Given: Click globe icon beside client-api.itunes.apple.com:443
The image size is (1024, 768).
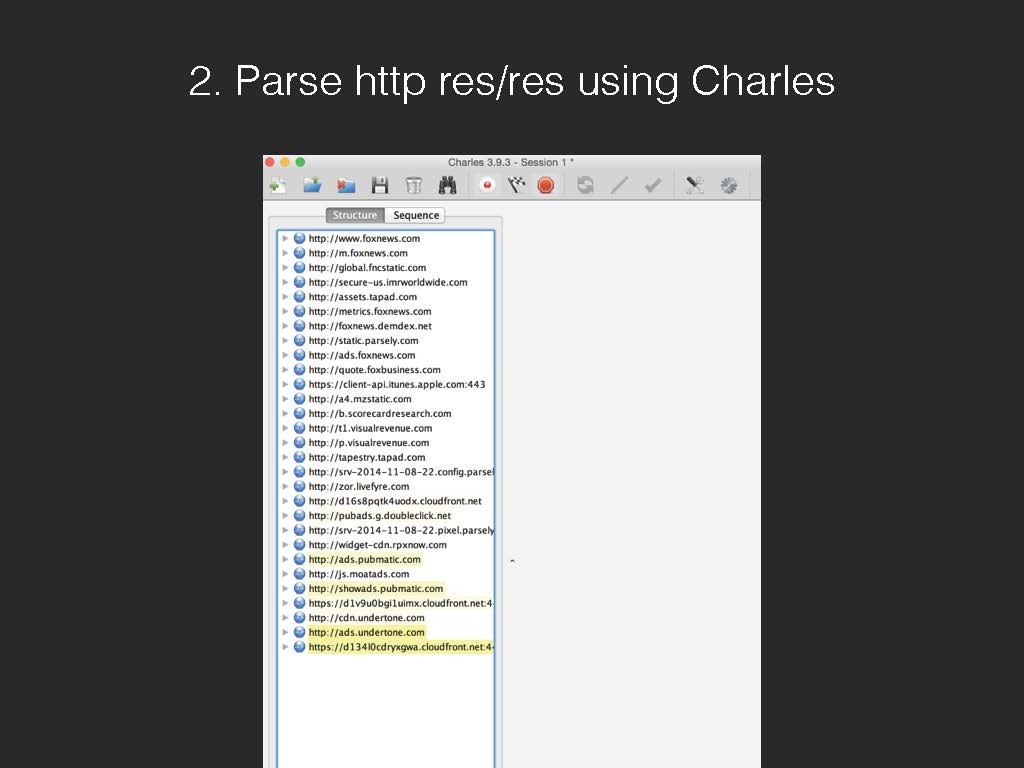Looking at the screenshot, I should tap(299, 384).
